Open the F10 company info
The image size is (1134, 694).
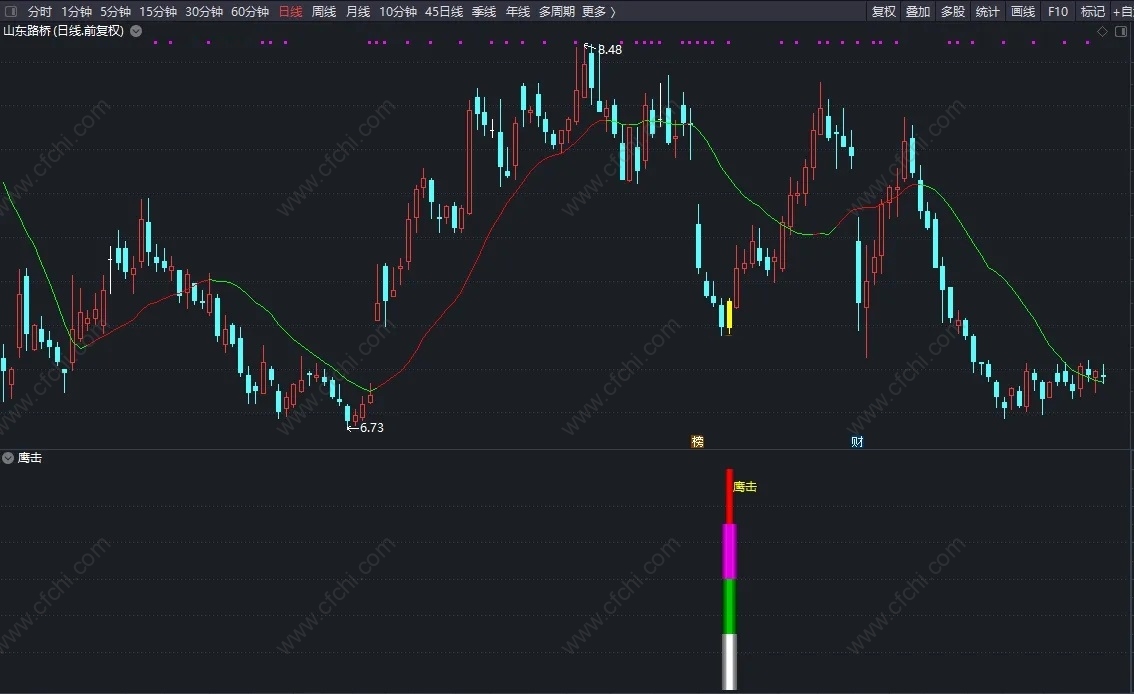[x=1058, y=12]
